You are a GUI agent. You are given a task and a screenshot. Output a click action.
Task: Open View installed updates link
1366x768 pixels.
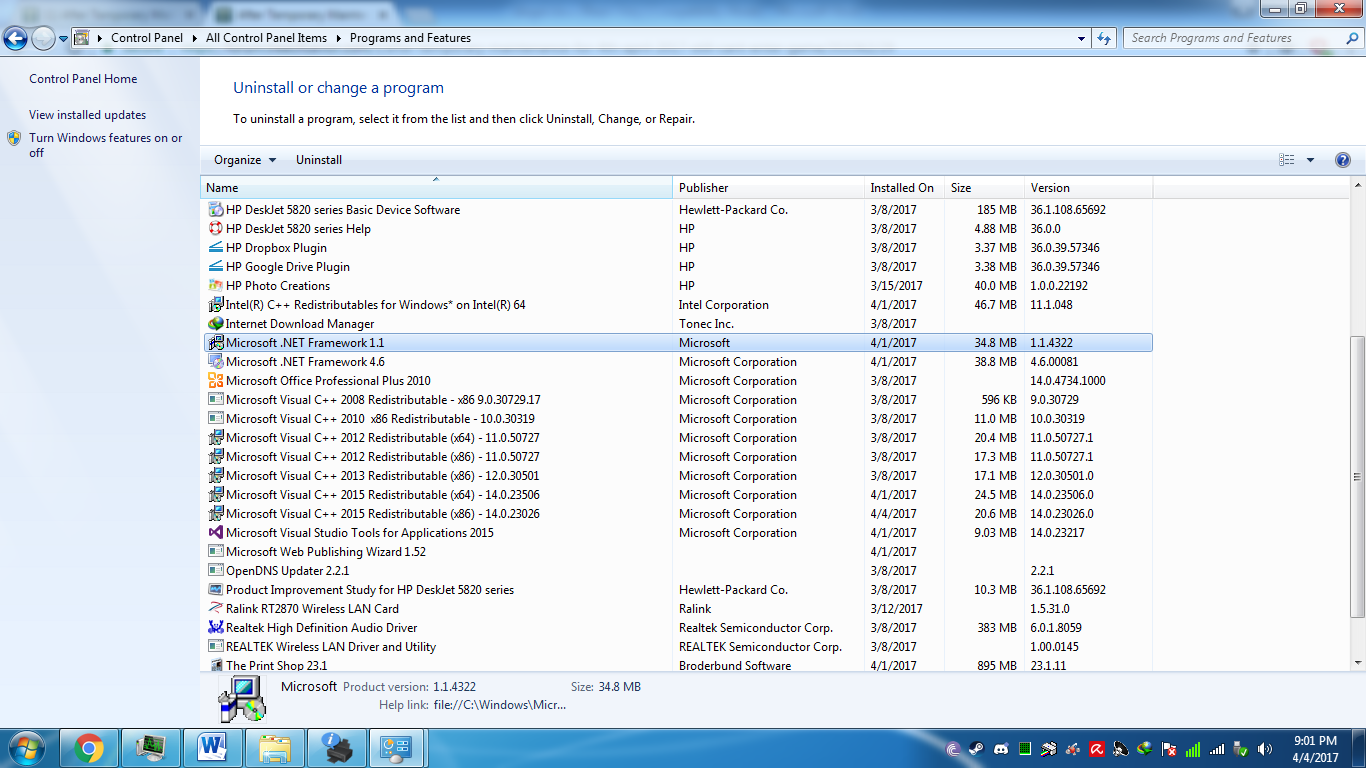[87, 115]
